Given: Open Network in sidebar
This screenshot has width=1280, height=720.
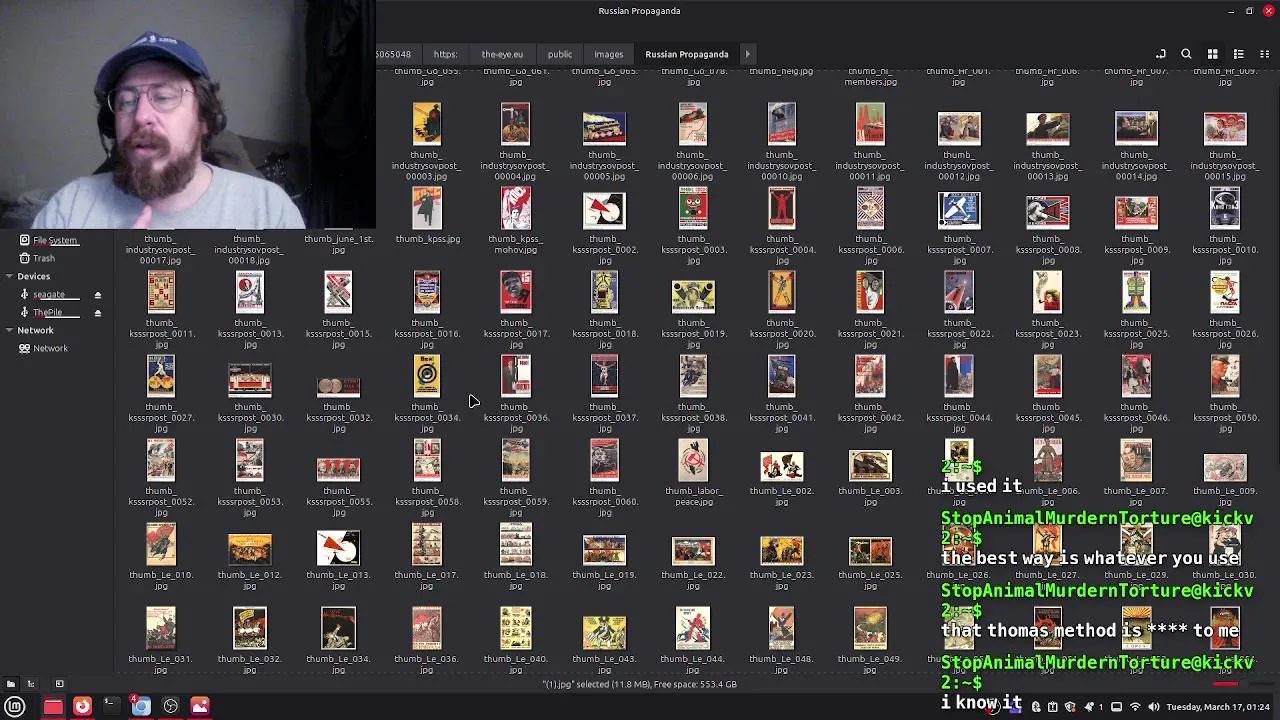Looking at the screenshot, I should tap(50, 348).
